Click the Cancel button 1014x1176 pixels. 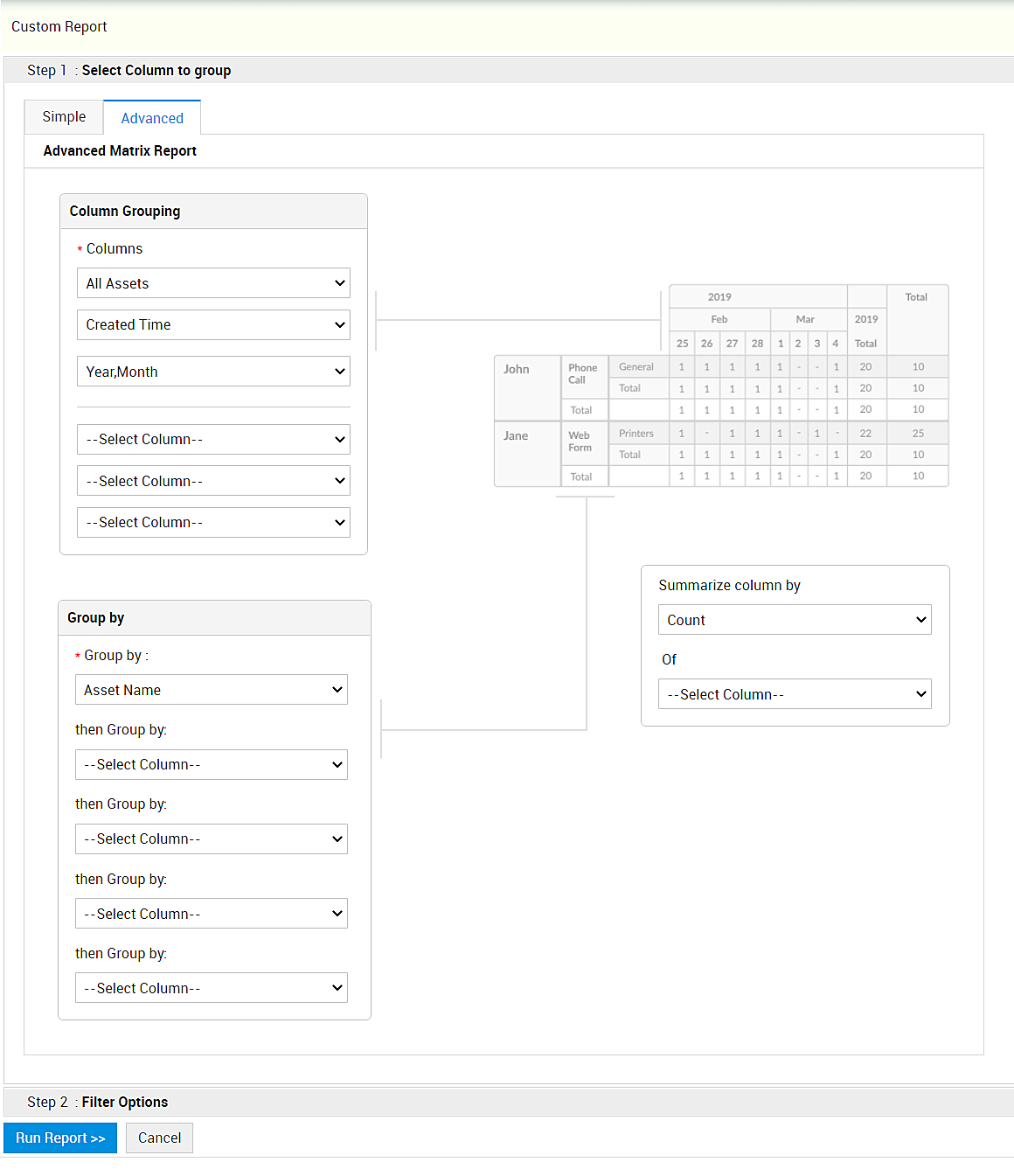[159, 1138]
